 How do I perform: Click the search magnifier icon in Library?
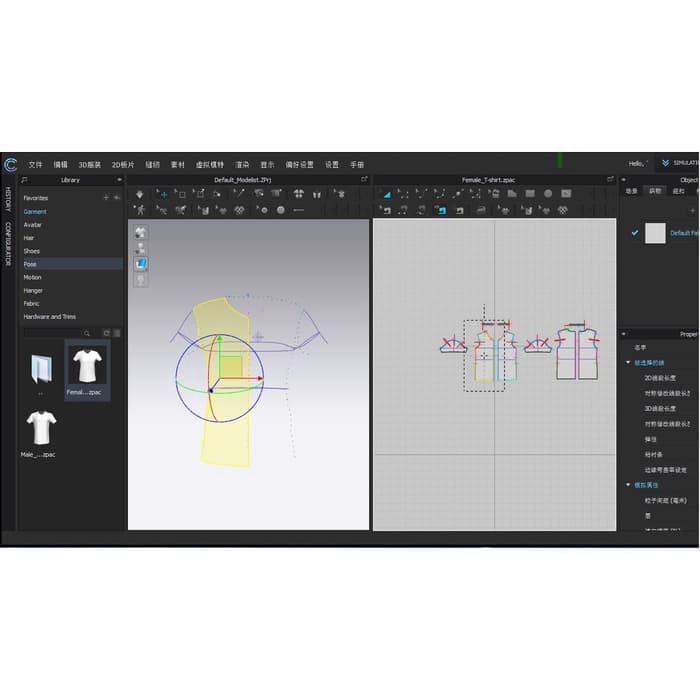tap(87, 333)
